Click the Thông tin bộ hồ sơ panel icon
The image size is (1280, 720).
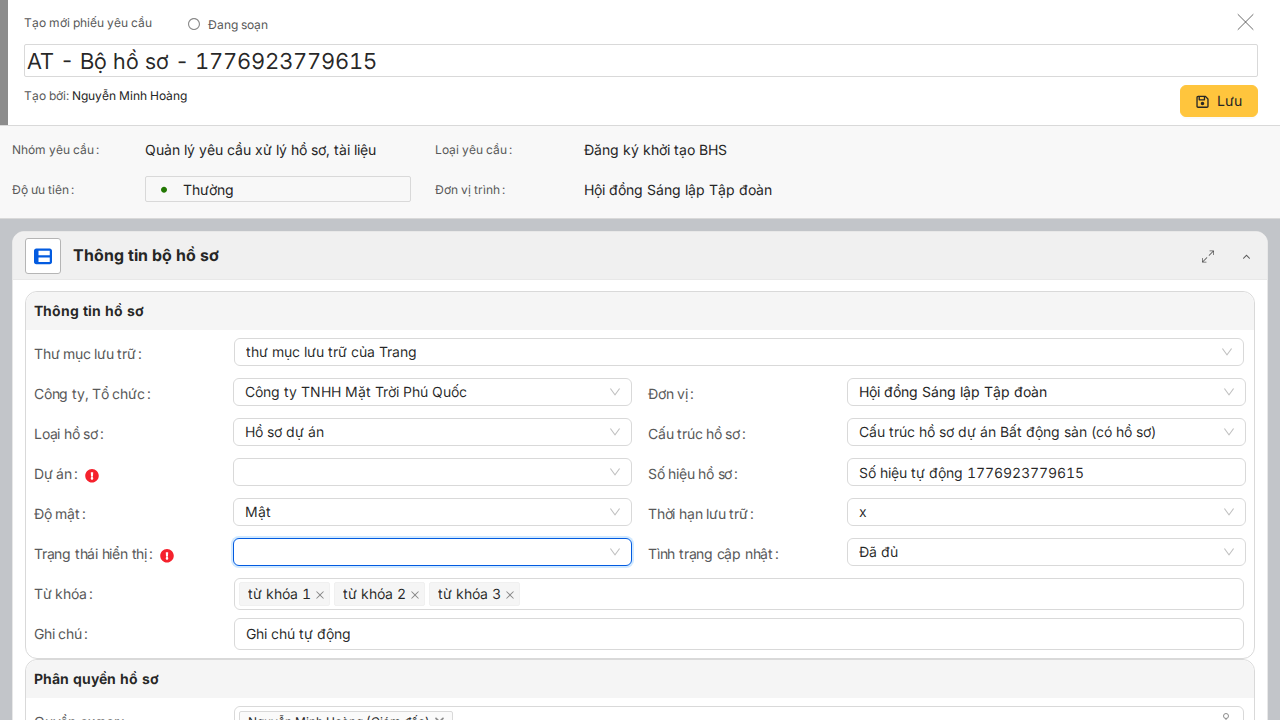pyautogui.click(x=43, y=256)
